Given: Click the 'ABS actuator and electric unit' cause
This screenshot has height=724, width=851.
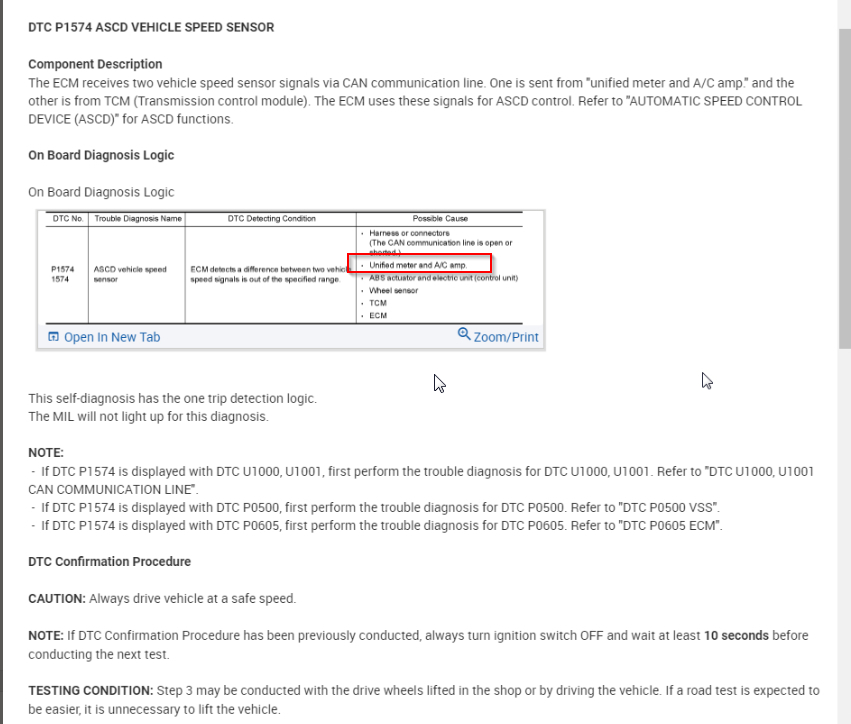Looking at the screenshot, I should click(443, 278).
